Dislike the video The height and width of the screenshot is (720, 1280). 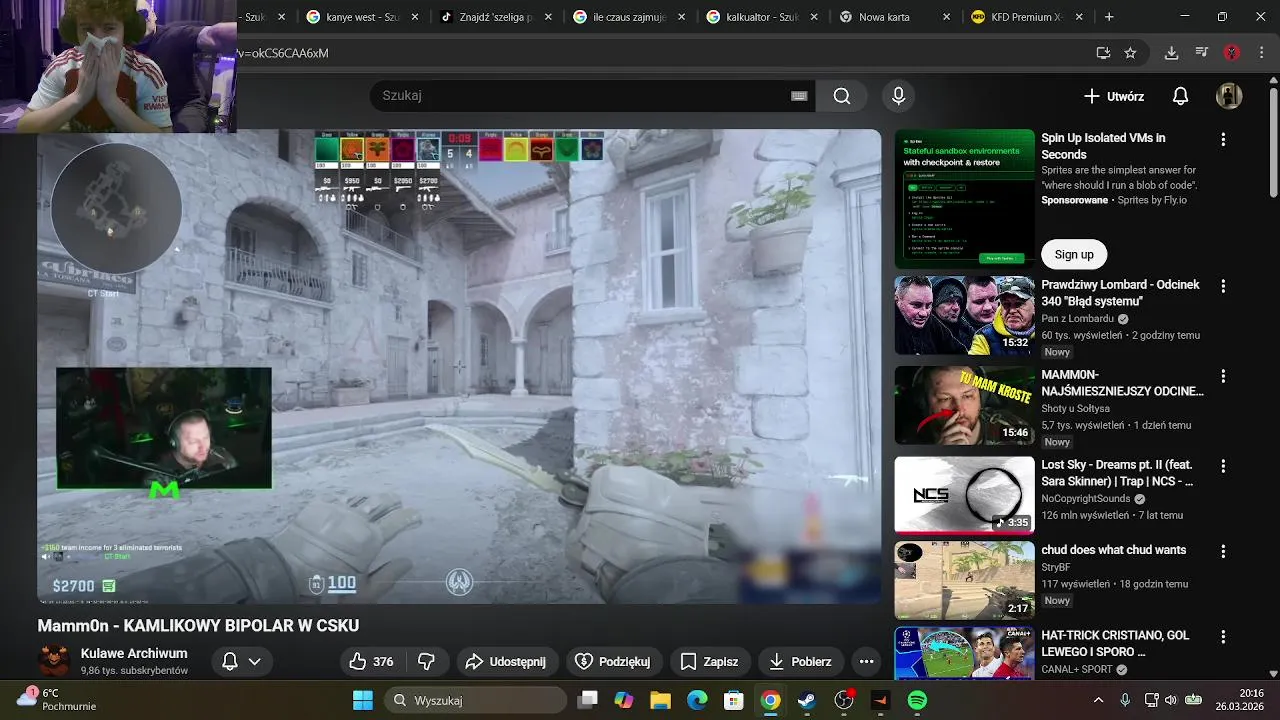426,662
